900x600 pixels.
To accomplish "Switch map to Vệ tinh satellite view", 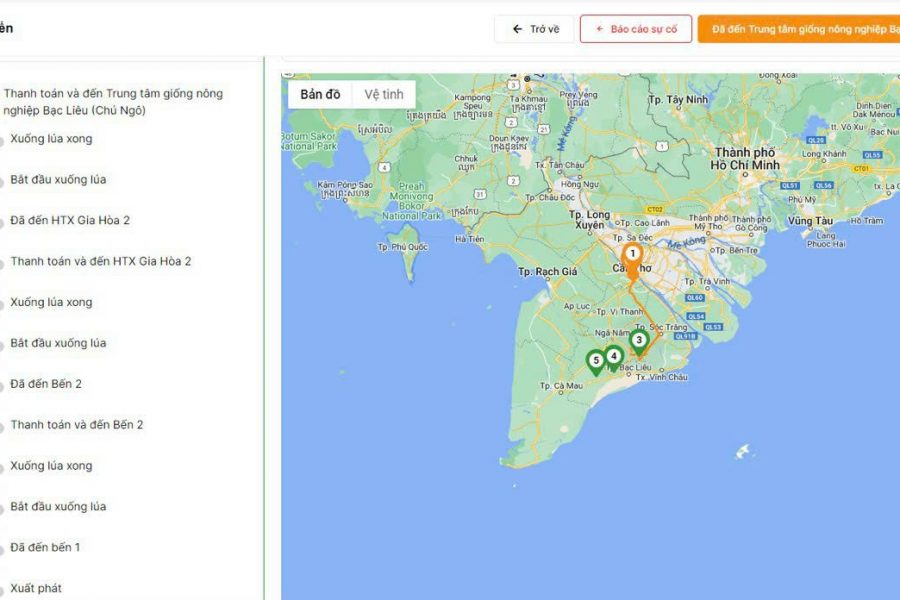I will point(383,94).
